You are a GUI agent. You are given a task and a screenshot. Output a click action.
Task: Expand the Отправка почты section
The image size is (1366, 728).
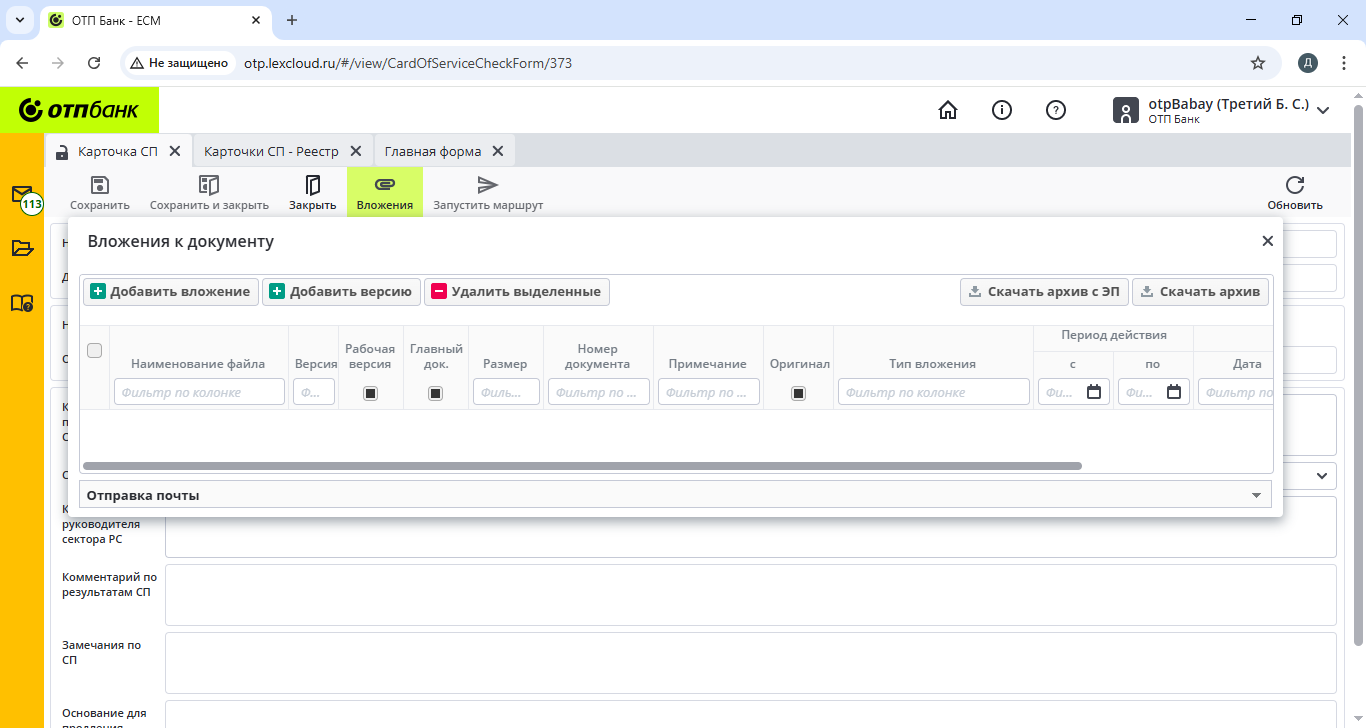point(676,495)
